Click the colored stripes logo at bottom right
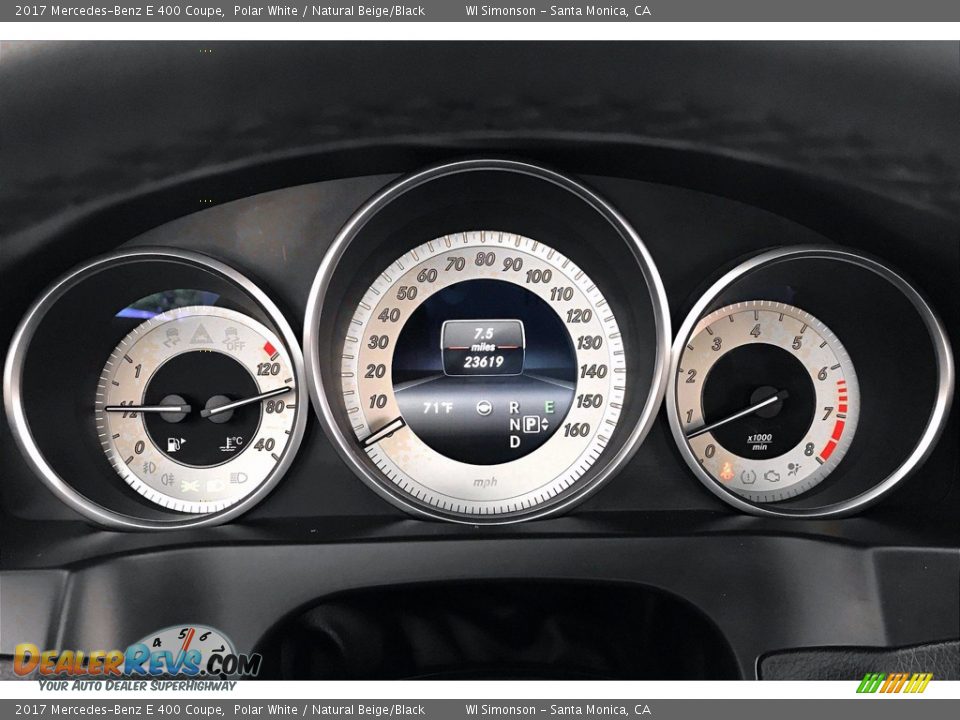Image resolution: width=960 pixels, height=720 pixels. (894, 683)
